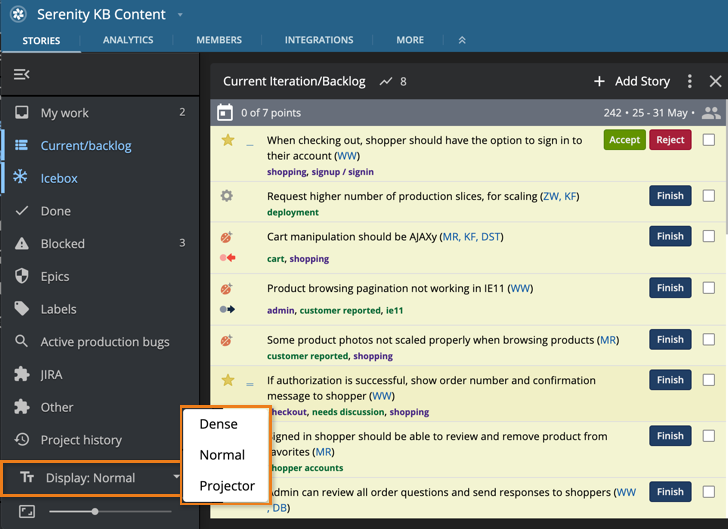728x529 pixels.
Task: Select checkbox for production slices story
Action: point(709,196)
